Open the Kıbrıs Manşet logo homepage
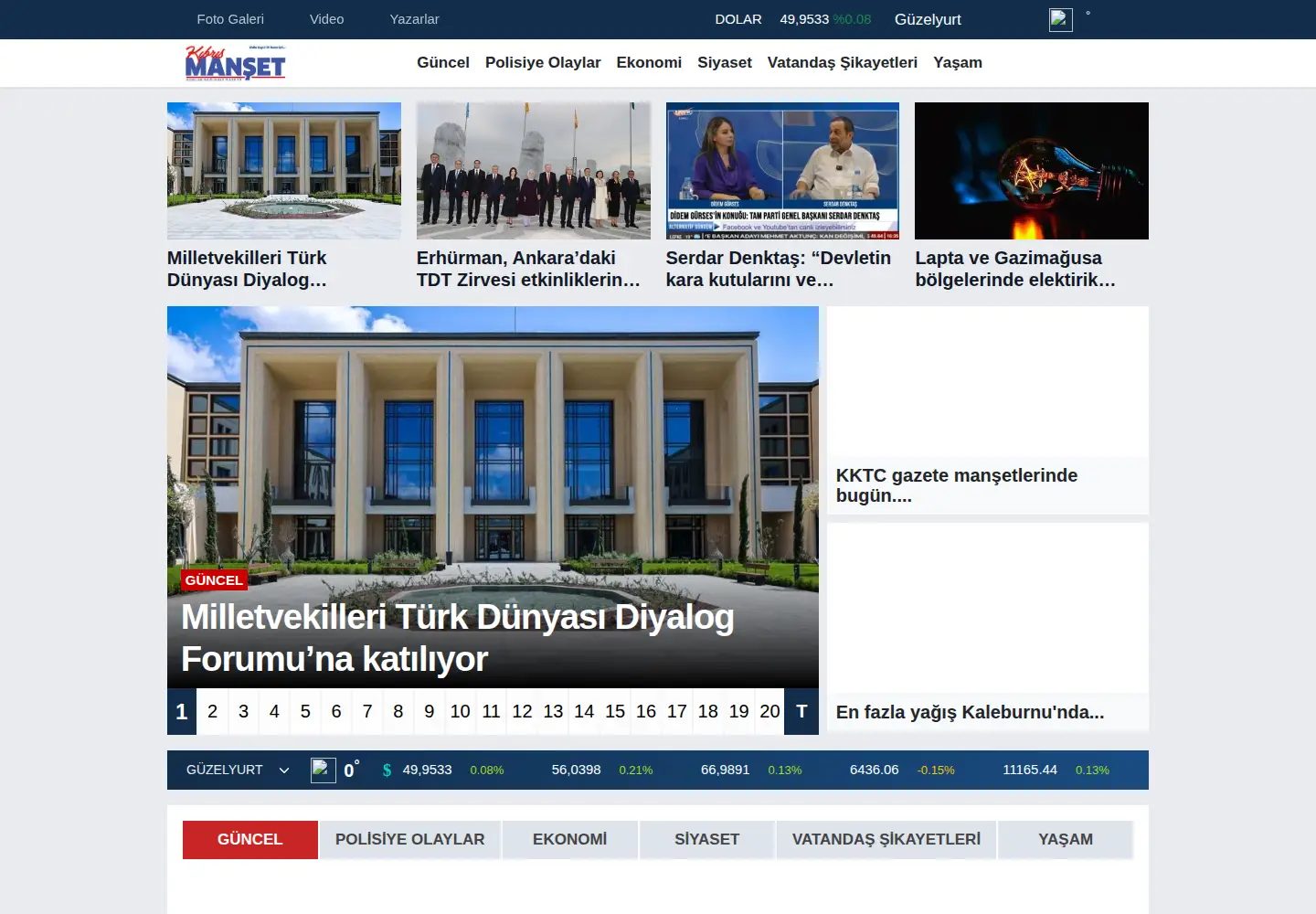Image resolution: width=1316 pixels, height=914 pixels. (235, 63)
